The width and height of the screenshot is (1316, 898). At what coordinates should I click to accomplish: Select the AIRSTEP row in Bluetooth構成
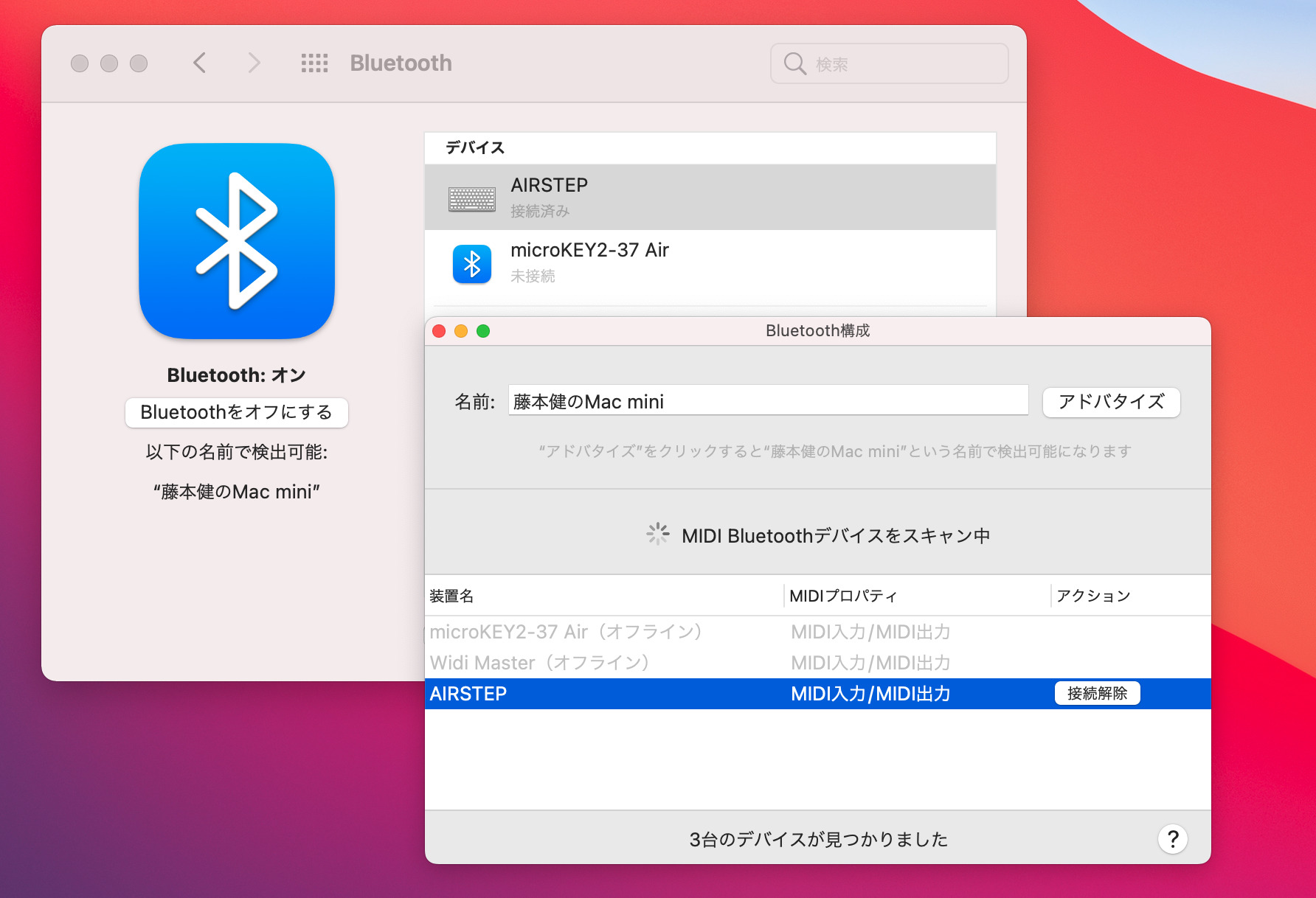coord(817,694)
